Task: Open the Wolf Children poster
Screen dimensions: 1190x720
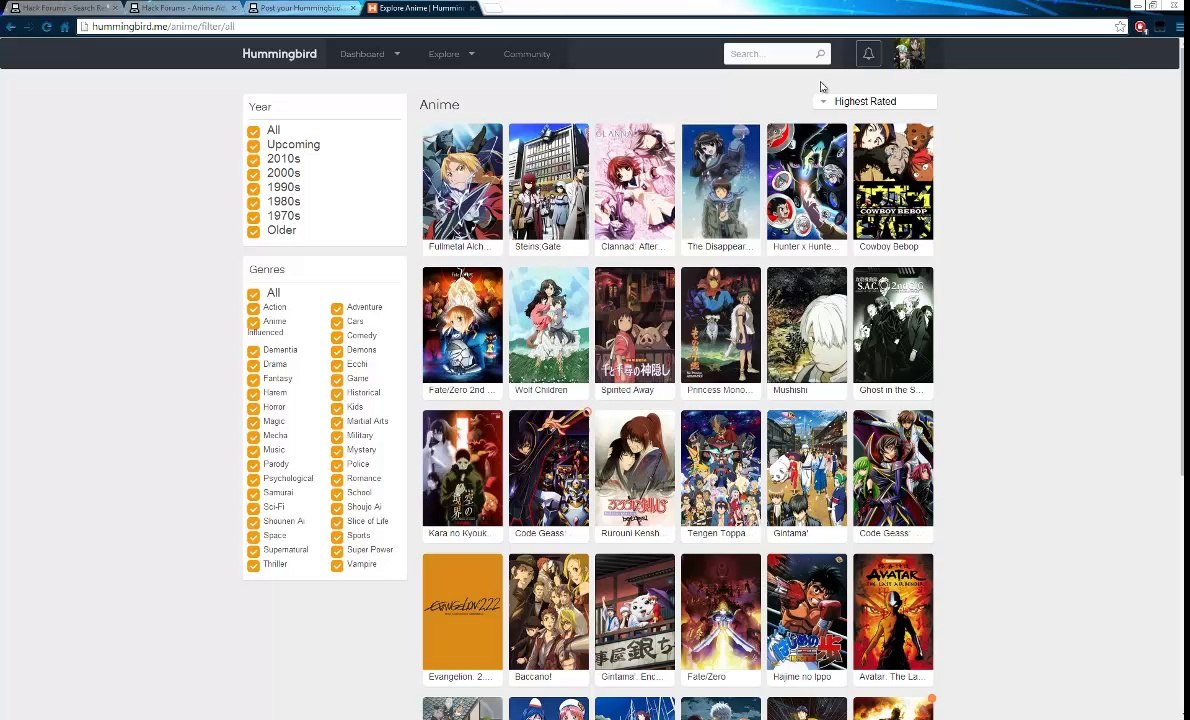Action: click(549, 325)
